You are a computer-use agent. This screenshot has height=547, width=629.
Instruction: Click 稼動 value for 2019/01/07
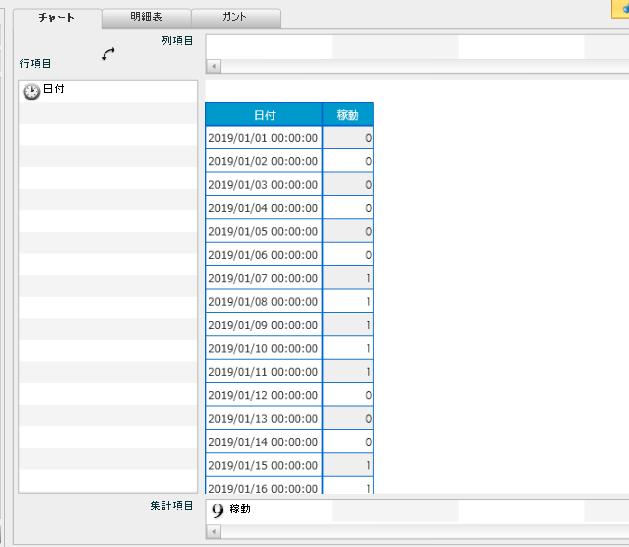pyautogui.click(x=348, y=278)
